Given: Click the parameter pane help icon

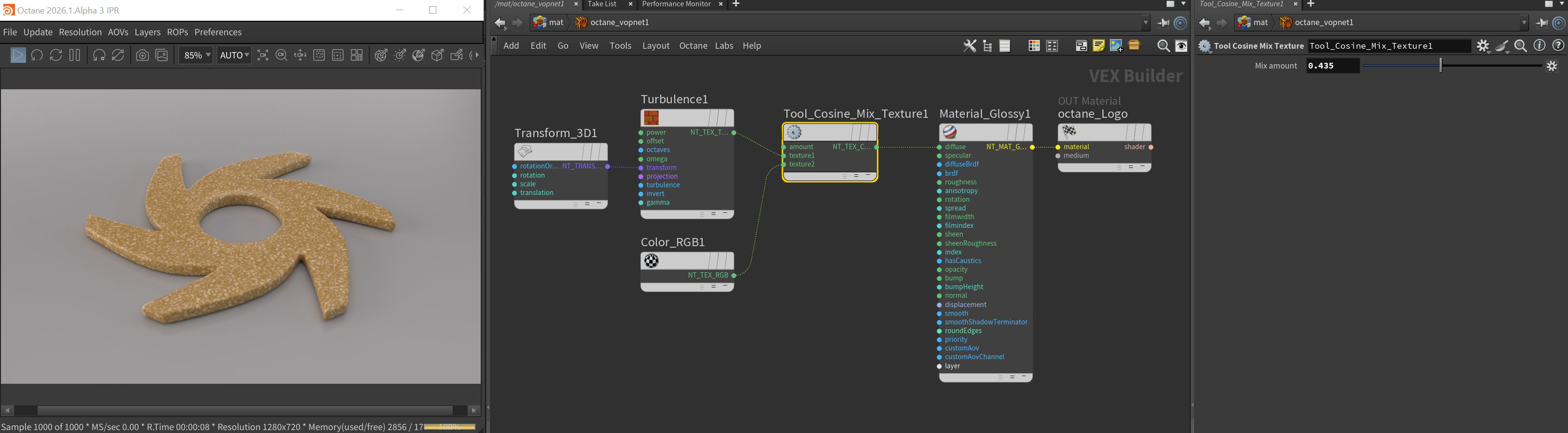Looking at the screenshot, I should tap(1558, 46).
